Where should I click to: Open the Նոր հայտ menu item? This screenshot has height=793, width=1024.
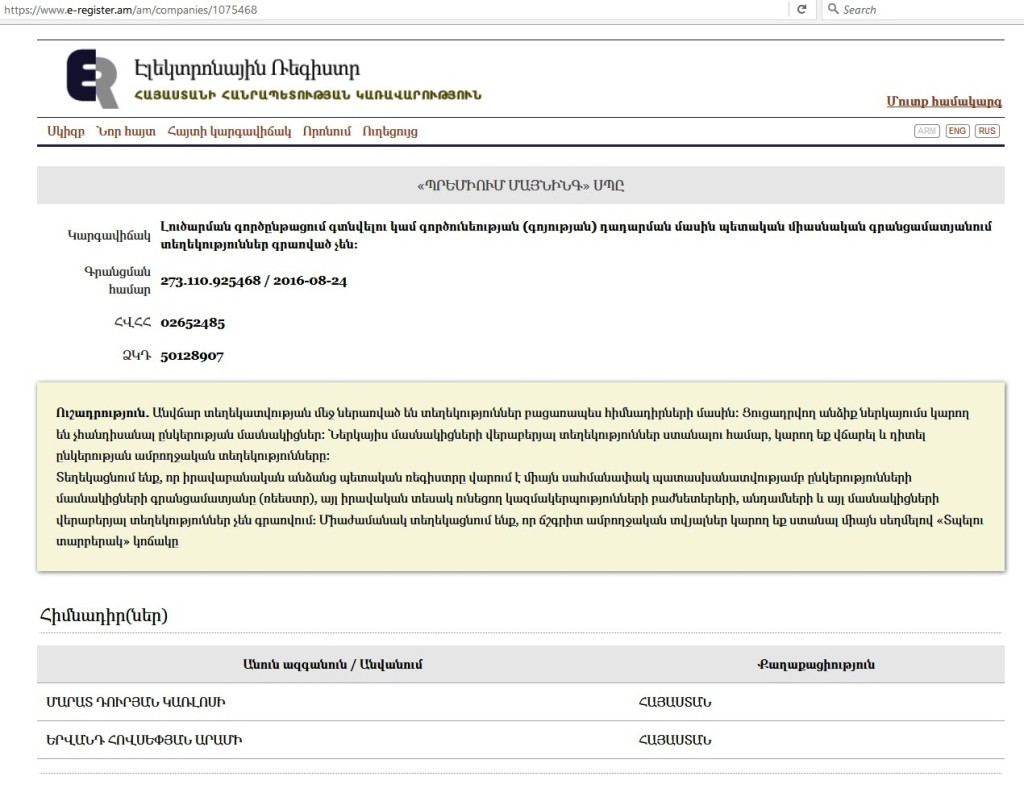pos(125,131)
